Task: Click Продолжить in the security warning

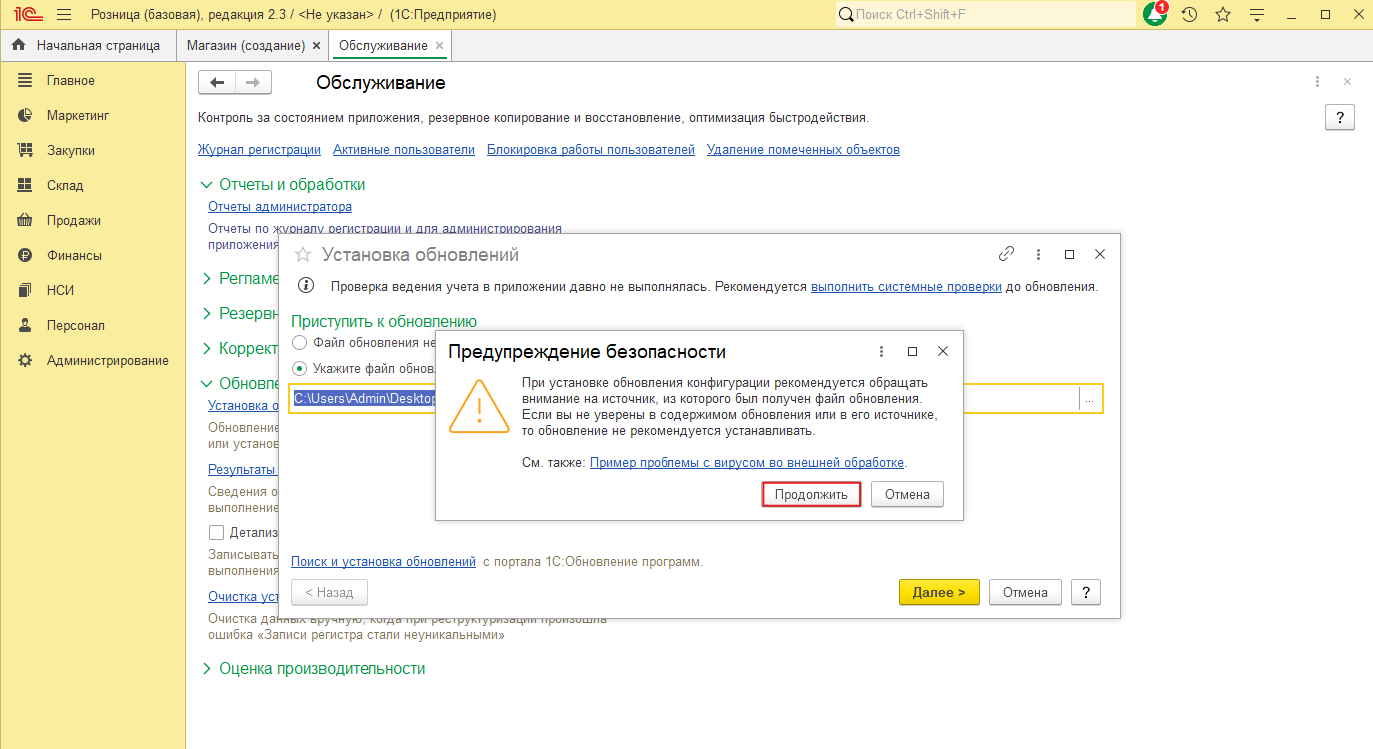Action: 811,494
